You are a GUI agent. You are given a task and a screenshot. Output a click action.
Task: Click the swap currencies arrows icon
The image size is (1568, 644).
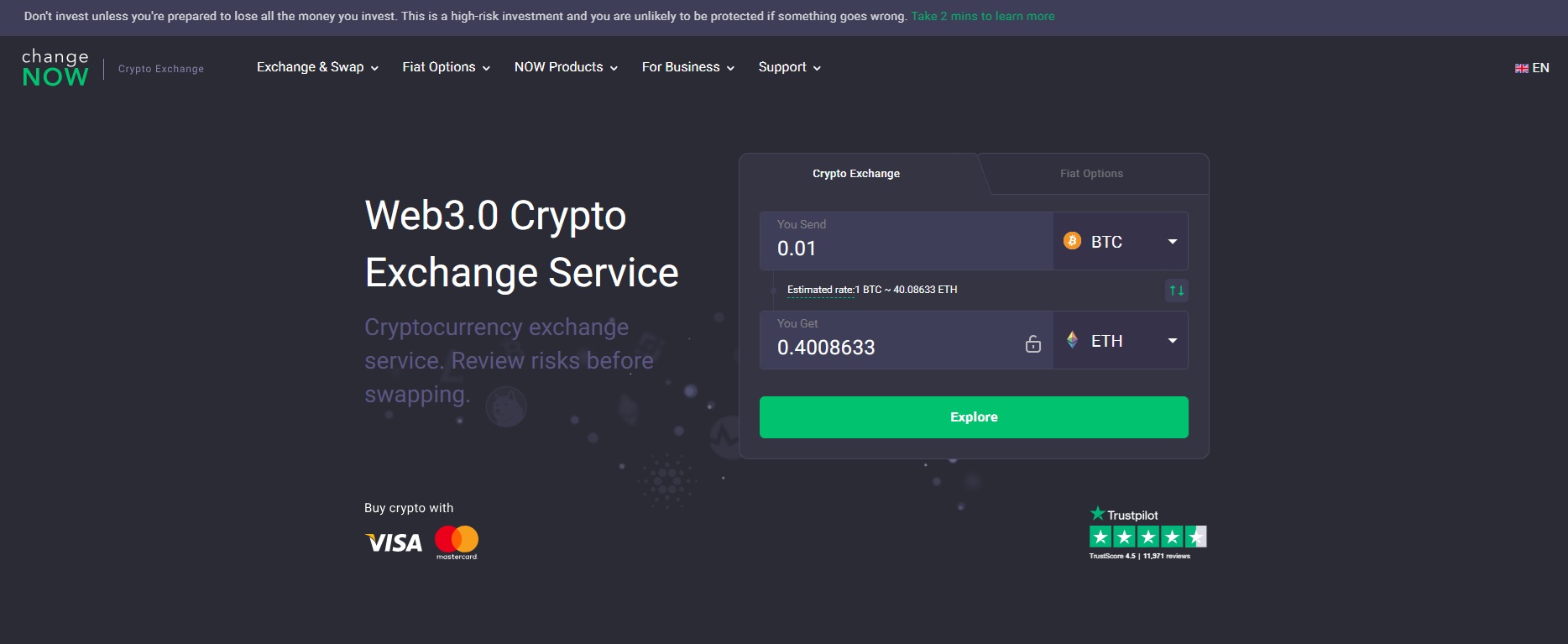coord(1177,291)
